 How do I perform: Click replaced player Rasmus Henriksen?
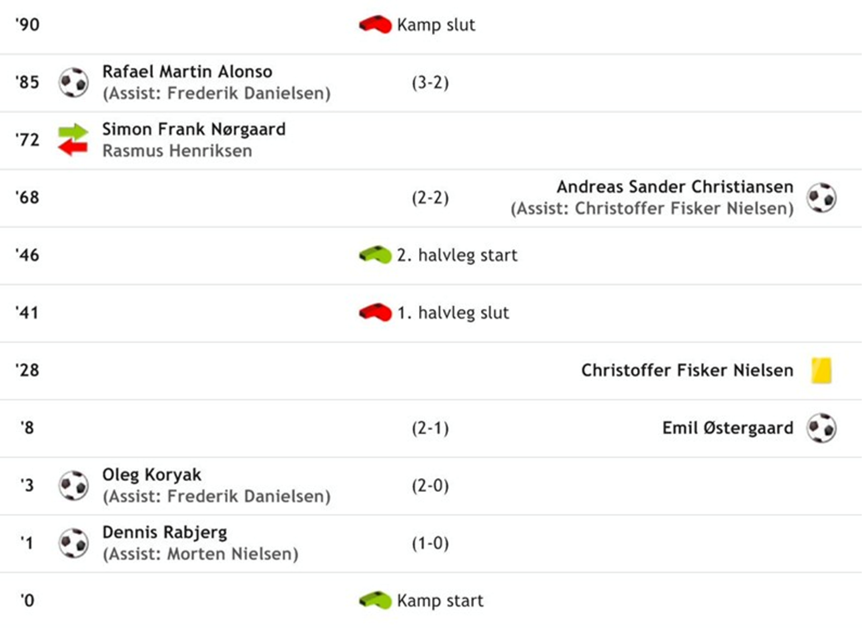coord(176,151)
